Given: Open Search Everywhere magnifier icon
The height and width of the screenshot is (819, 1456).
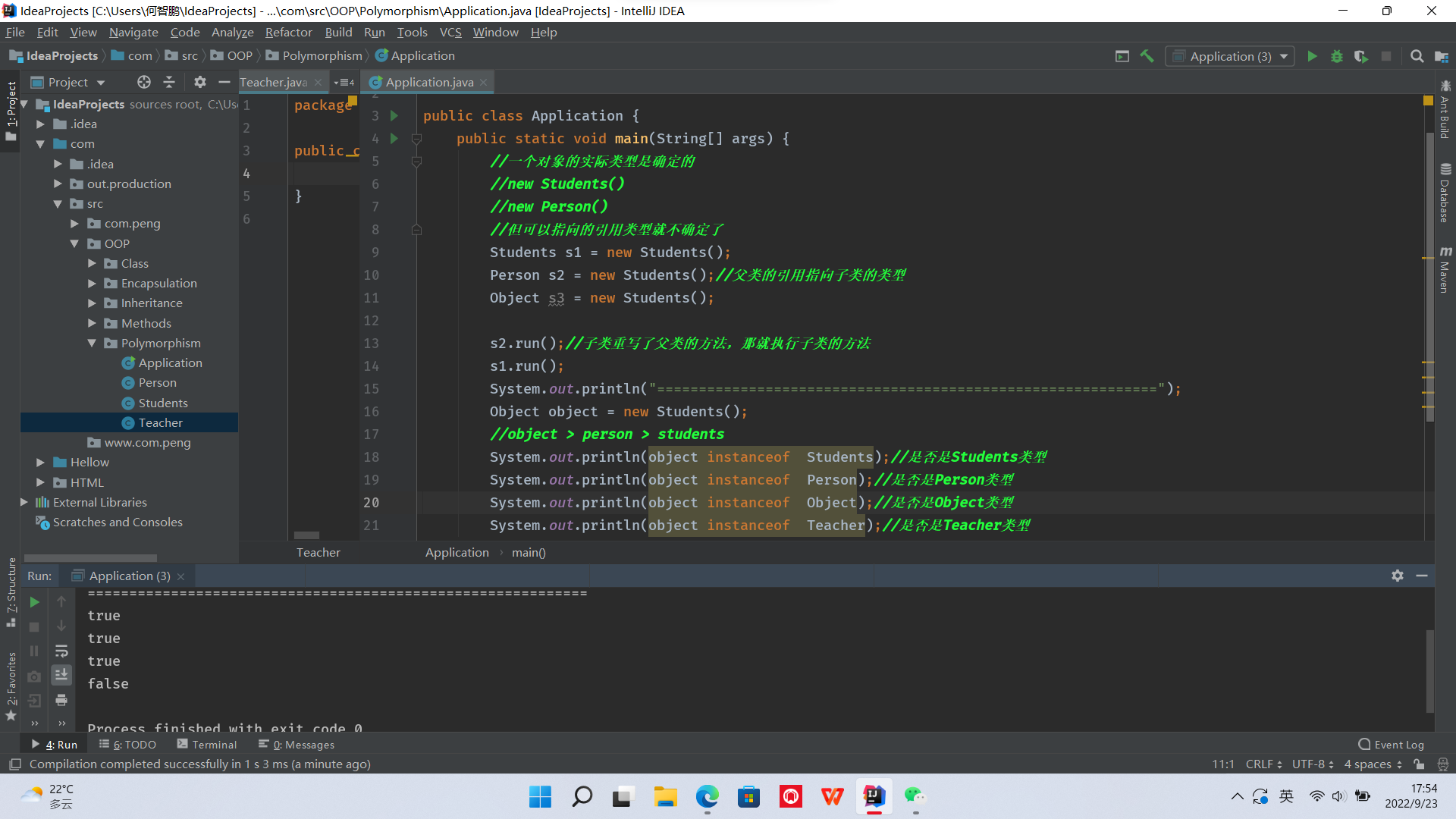Looking at the screenshot, I should click(1417, 56).
